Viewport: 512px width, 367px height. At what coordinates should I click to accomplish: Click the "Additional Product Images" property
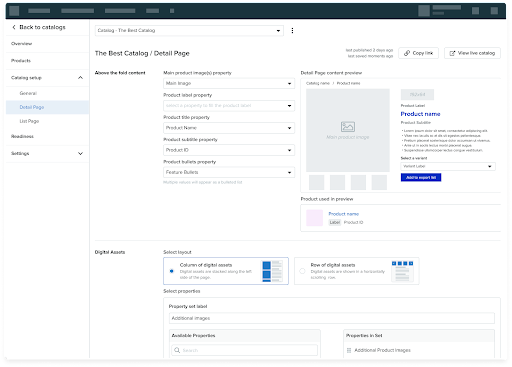click(x=382, y=350)
